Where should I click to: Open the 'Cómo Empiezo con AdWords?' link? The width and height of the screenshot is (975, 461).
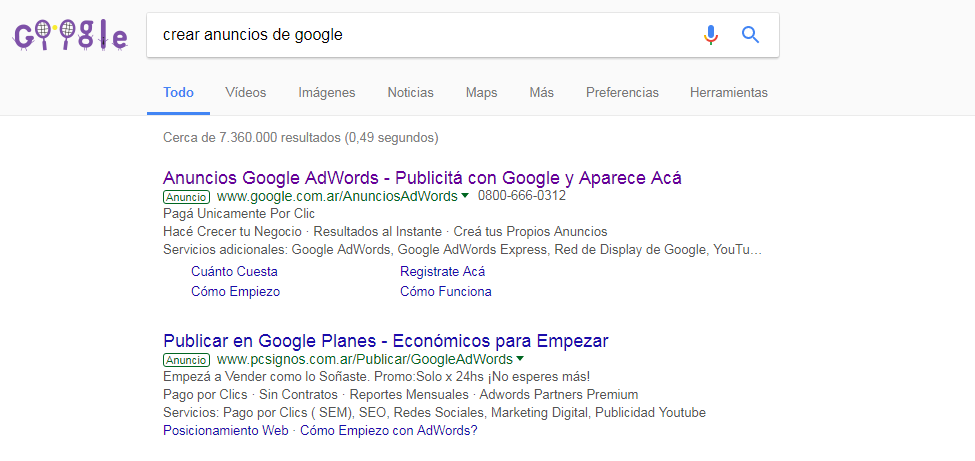coord(389,431)
